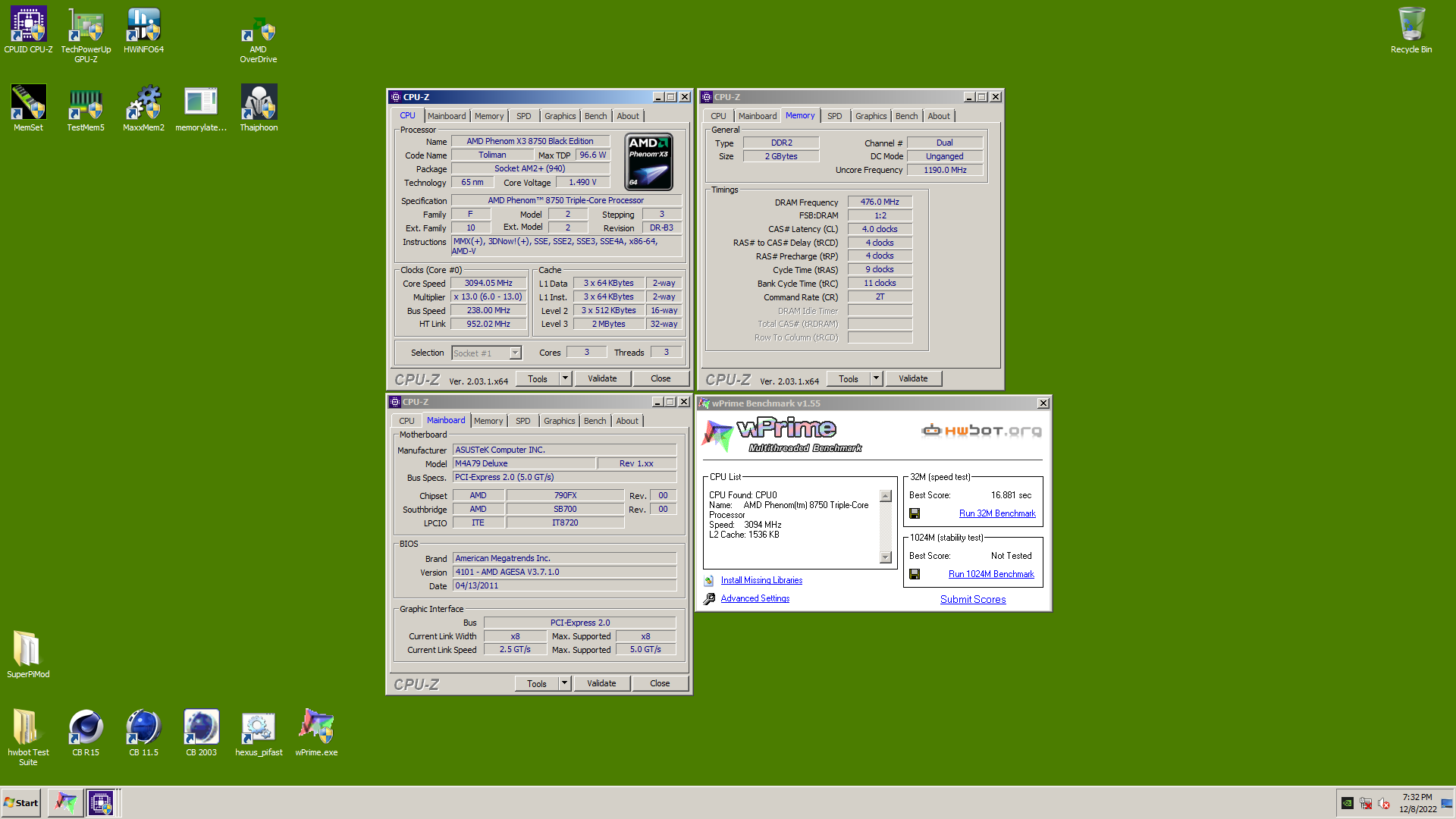Open Graphics tab in Memory CPU-Z window
1456x819 pixels.
[x=871, y=116]
